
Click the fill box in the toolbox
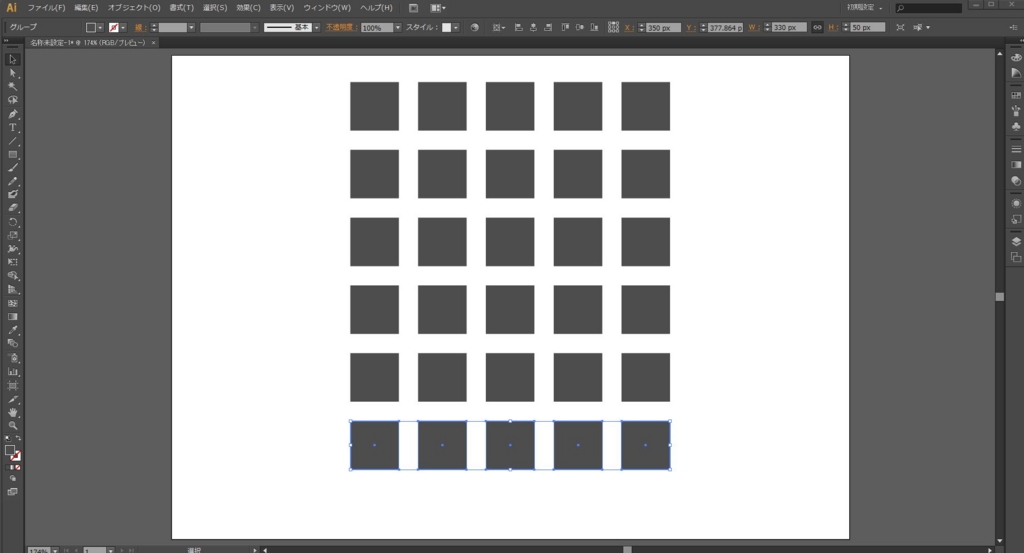point(10,450)
